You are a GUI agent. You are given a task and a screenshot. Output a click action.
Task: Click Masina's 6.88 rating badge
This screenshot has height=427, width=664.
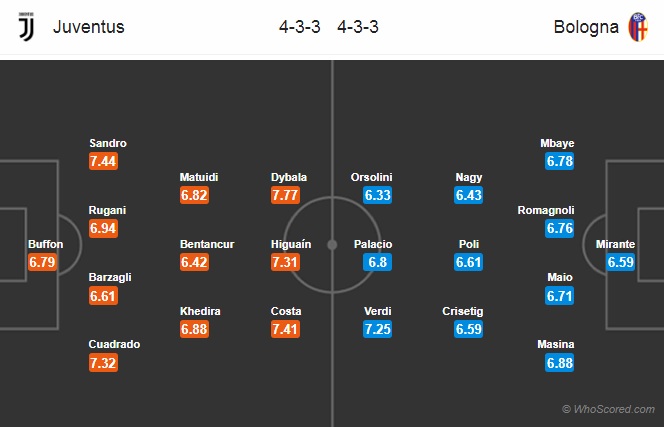559,363
